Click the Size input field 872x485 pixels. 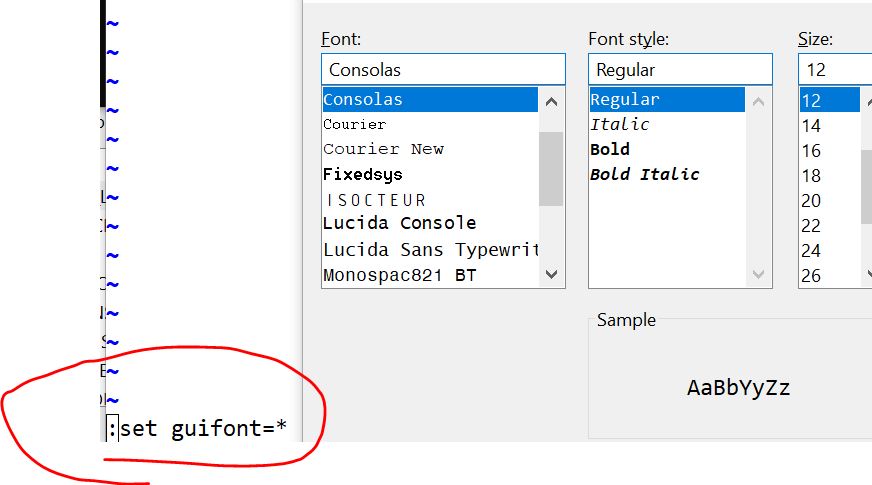(835, 70)
